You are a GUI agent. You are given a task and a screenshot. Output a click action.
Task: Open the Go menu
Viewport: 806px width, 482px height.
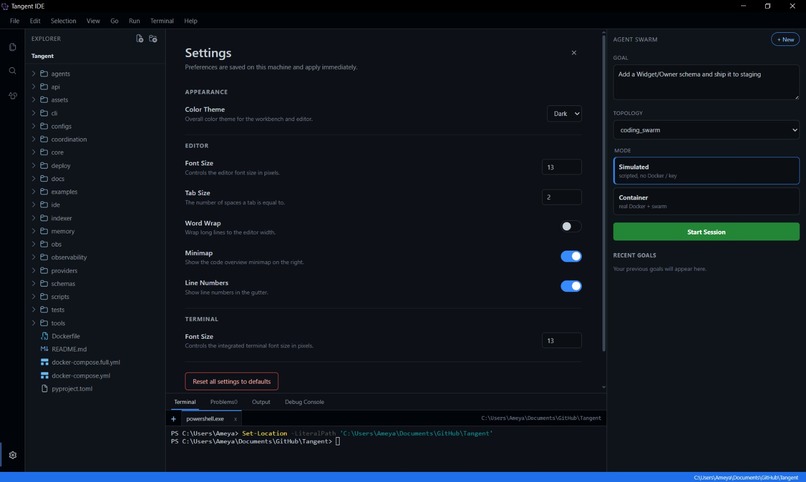click(114, 21)
